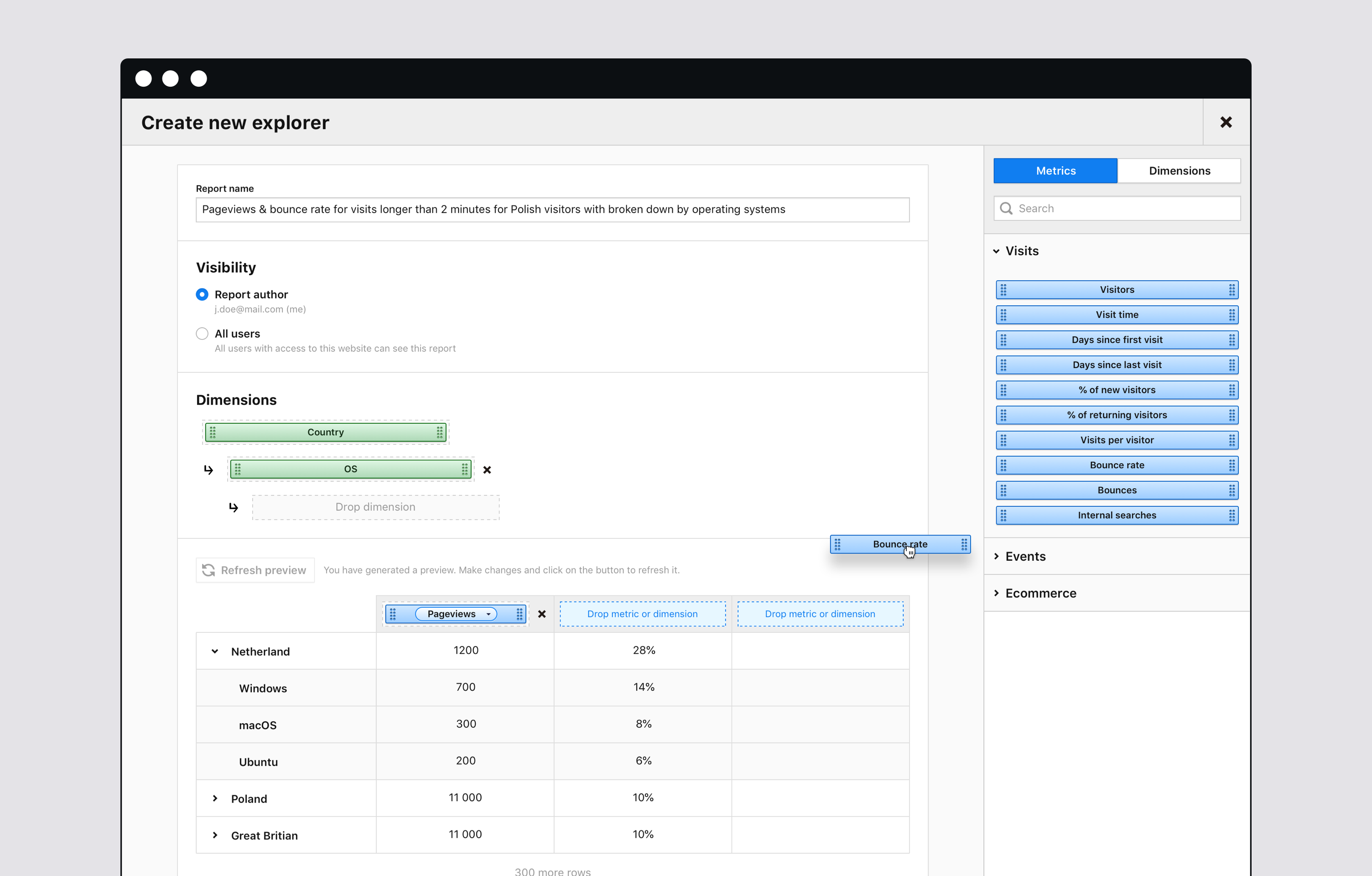Image resolution: width=1372 pixels, height=876 pixels.
Task: Click the dragged Bounce rate chip's left handle
Action: click(x=837, y=544)
